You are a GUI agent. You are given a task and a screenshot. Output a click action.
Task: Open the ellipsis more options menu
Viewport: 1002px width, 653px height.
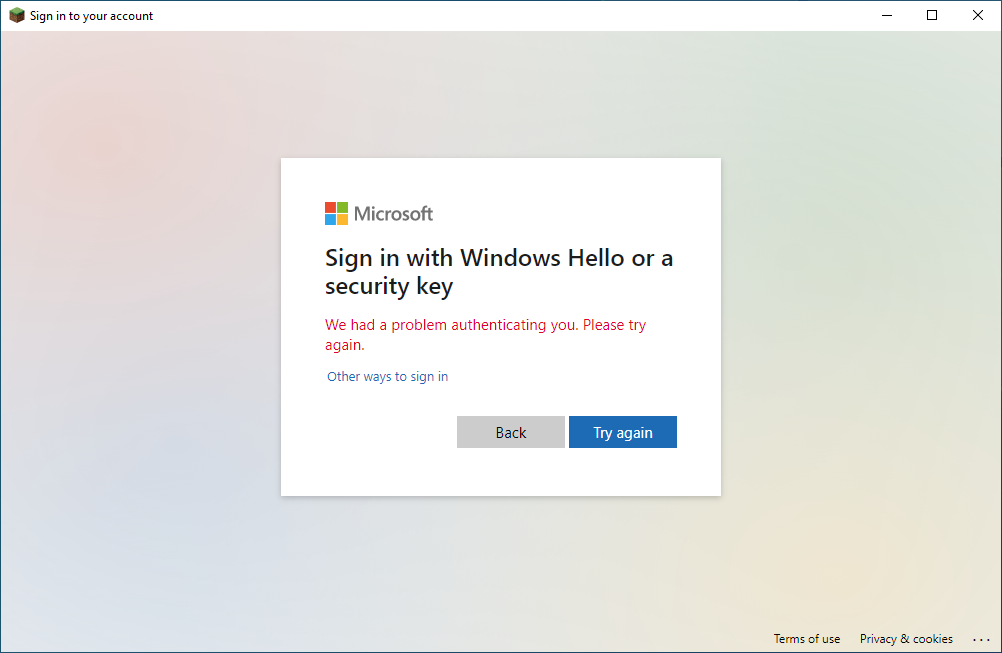[x=981, y=639]
